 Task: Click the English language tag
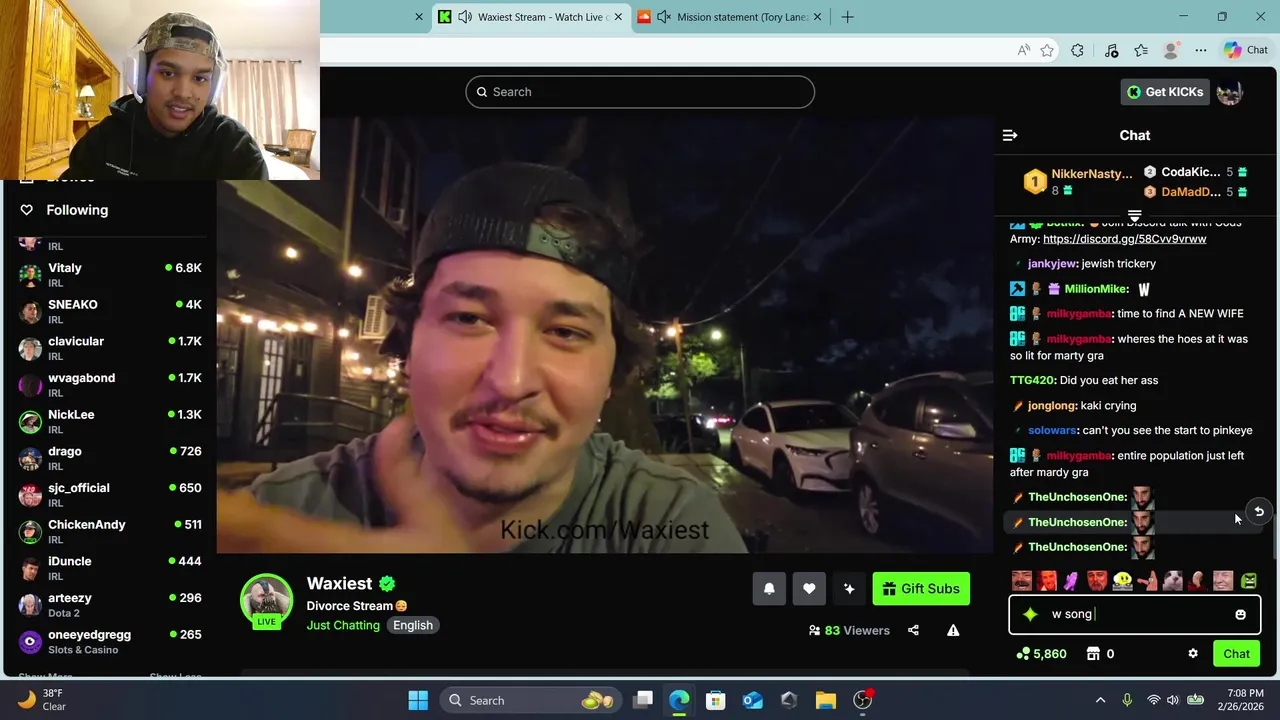[413, 626]
